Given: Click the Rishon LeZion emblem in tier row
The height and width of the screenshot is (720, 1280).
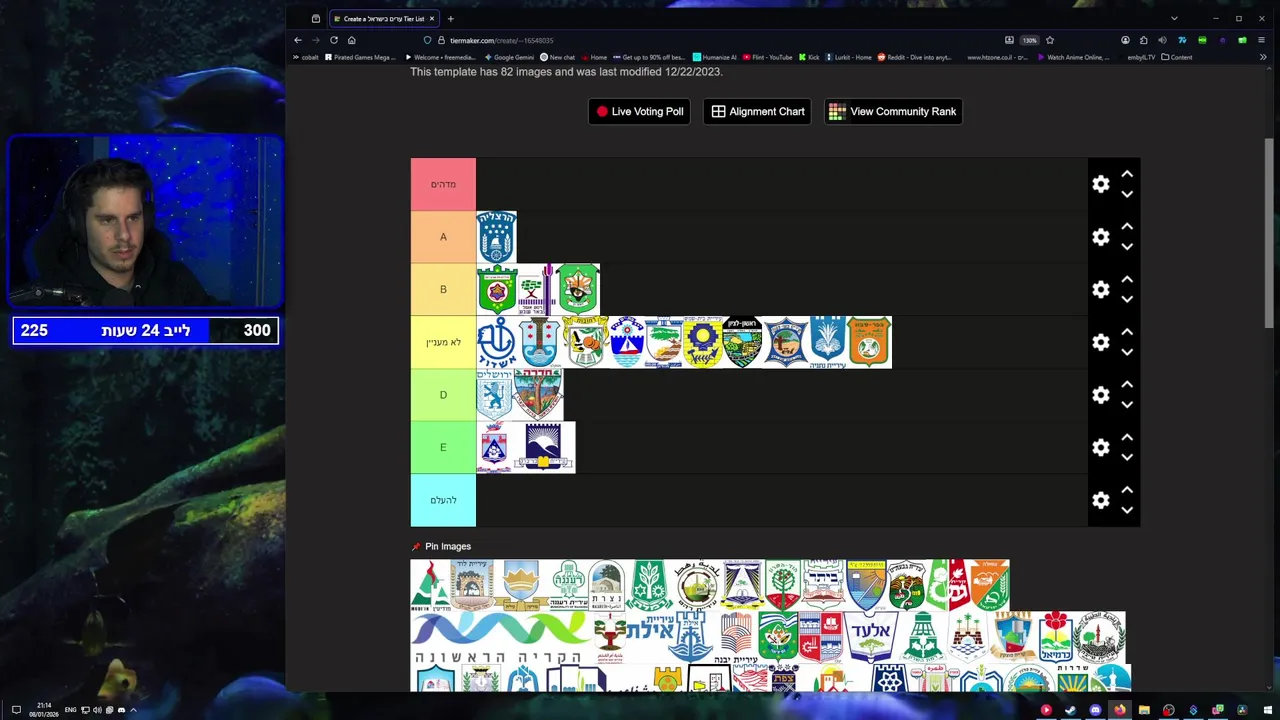Looking at the screenshot, I should (x=742, y=342).
